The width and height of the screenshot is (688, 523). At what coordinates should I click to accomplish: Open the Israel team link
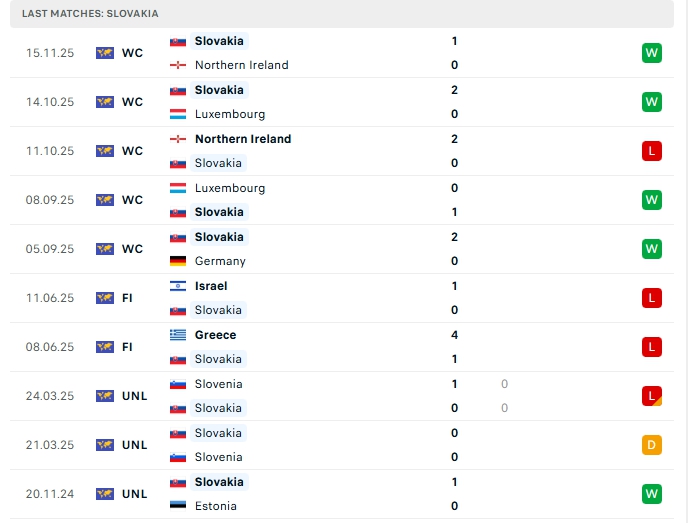[x=211, y=286]
